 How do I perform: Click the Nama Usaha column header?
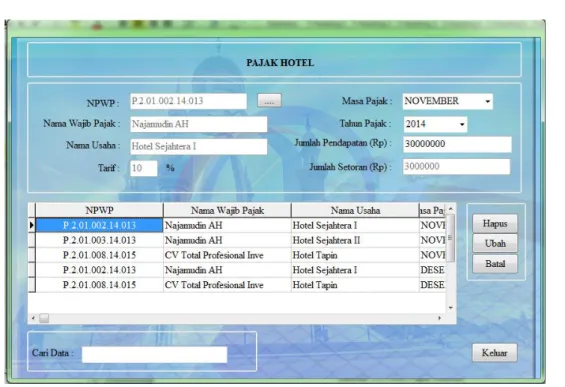pos(355,210)
